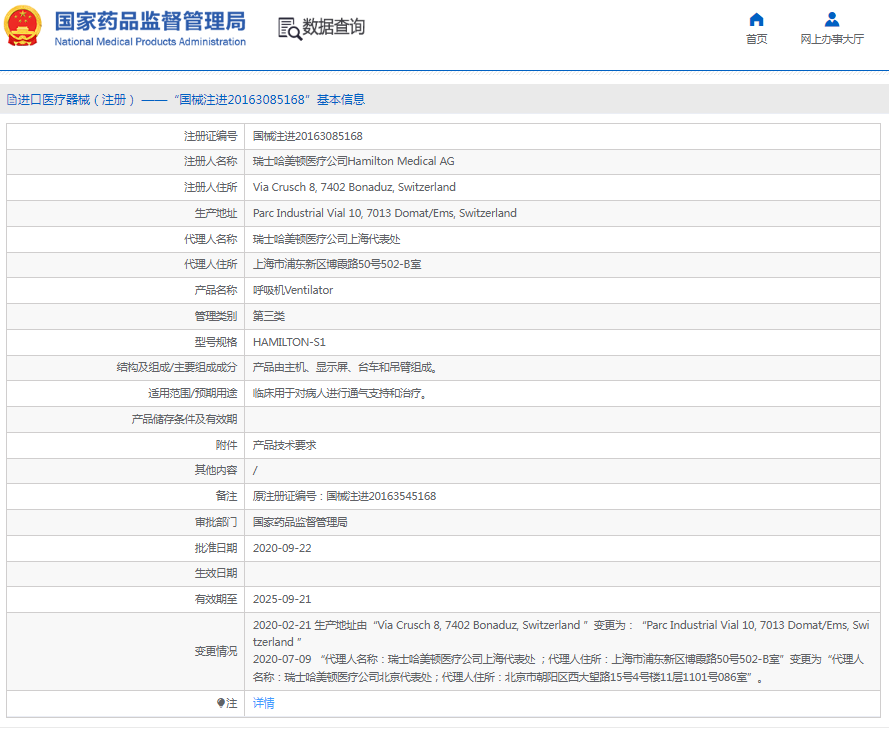Select address Via Crusch 8, 7402 Bonaduz in 注册人住所 row
Image resolution: width=889 pixels, height=729 pixels.
(x=354, y=187)
